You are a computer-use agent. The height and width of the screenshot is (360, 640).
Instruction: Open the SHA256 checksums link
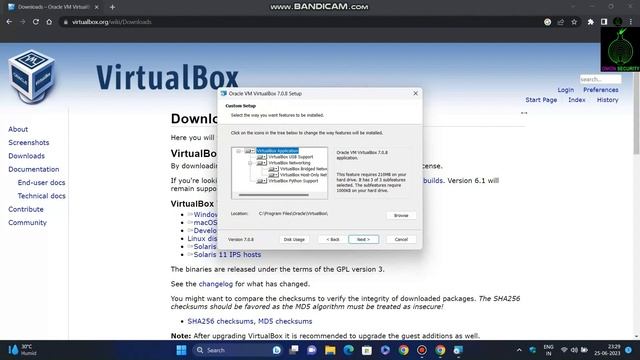tap(220, 322)
